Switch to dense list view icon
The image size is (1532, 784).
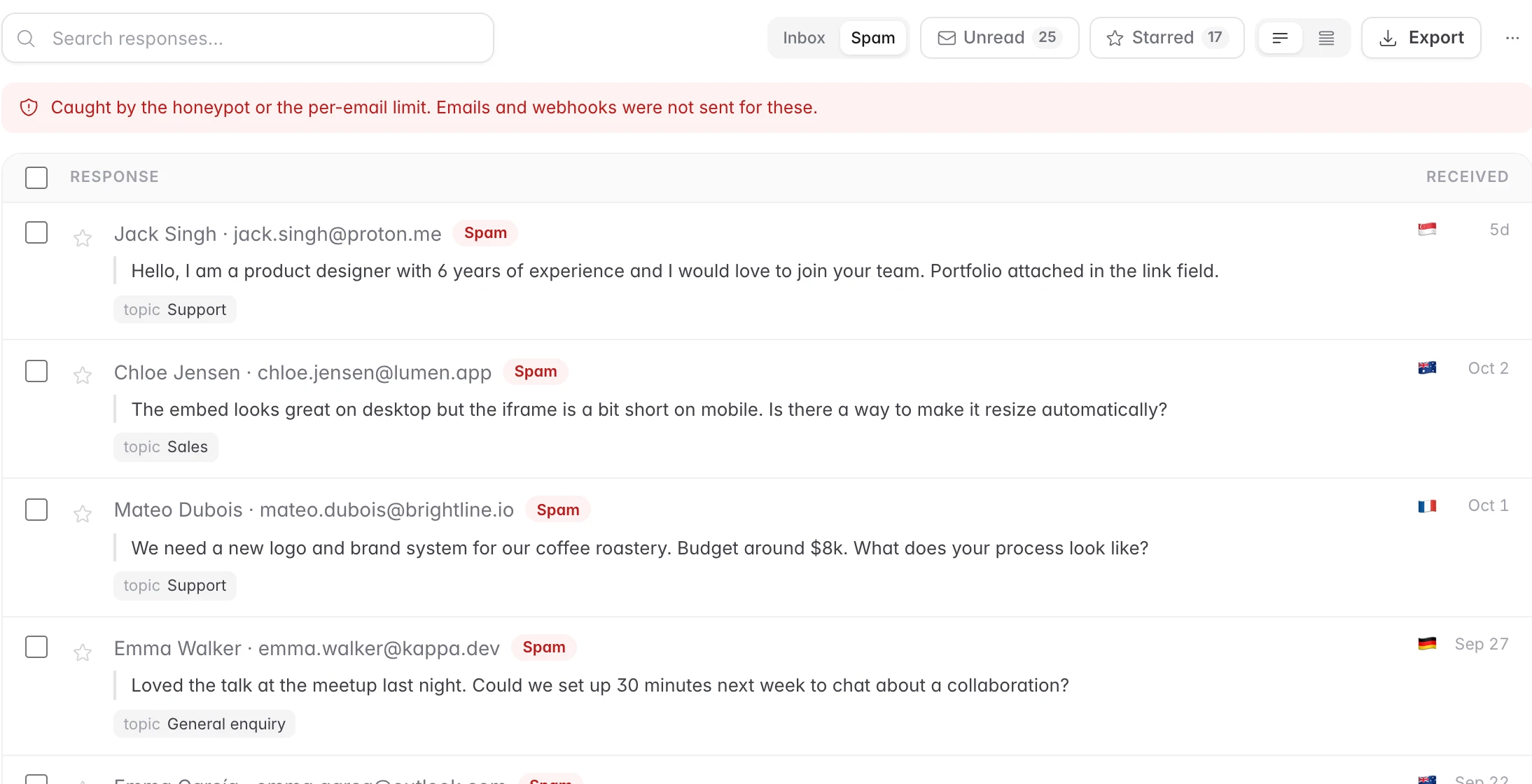click(x=1326, y=38)
